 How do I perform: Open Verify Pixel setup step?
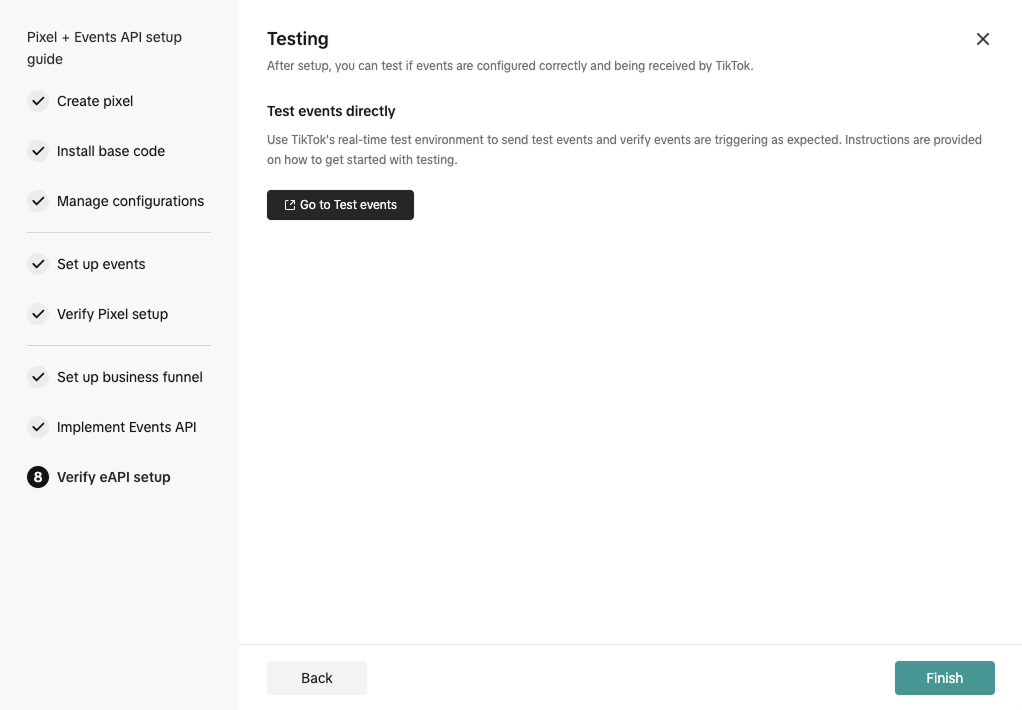[112, 314]
